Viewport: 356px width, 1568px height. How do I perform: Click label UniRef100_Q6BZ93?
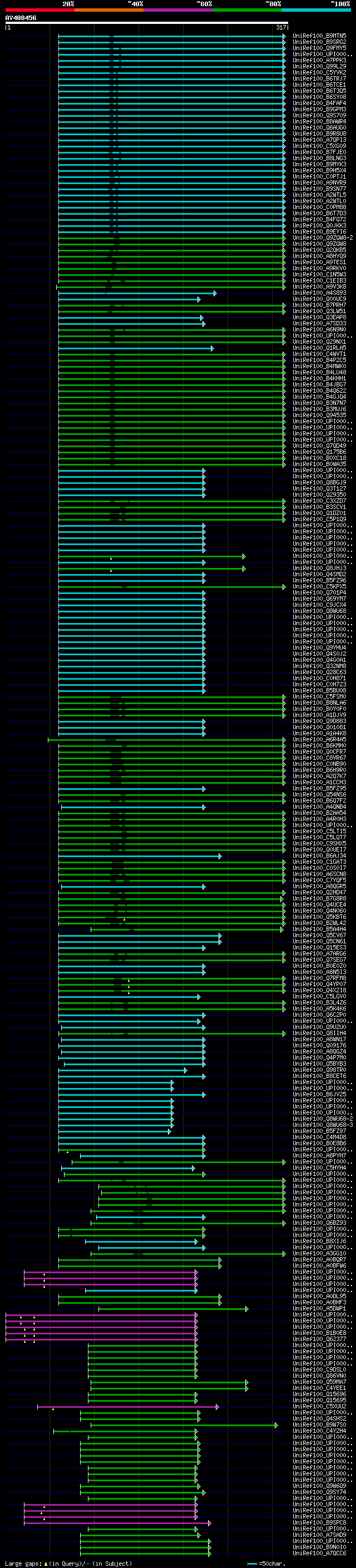pos(319,1222)
